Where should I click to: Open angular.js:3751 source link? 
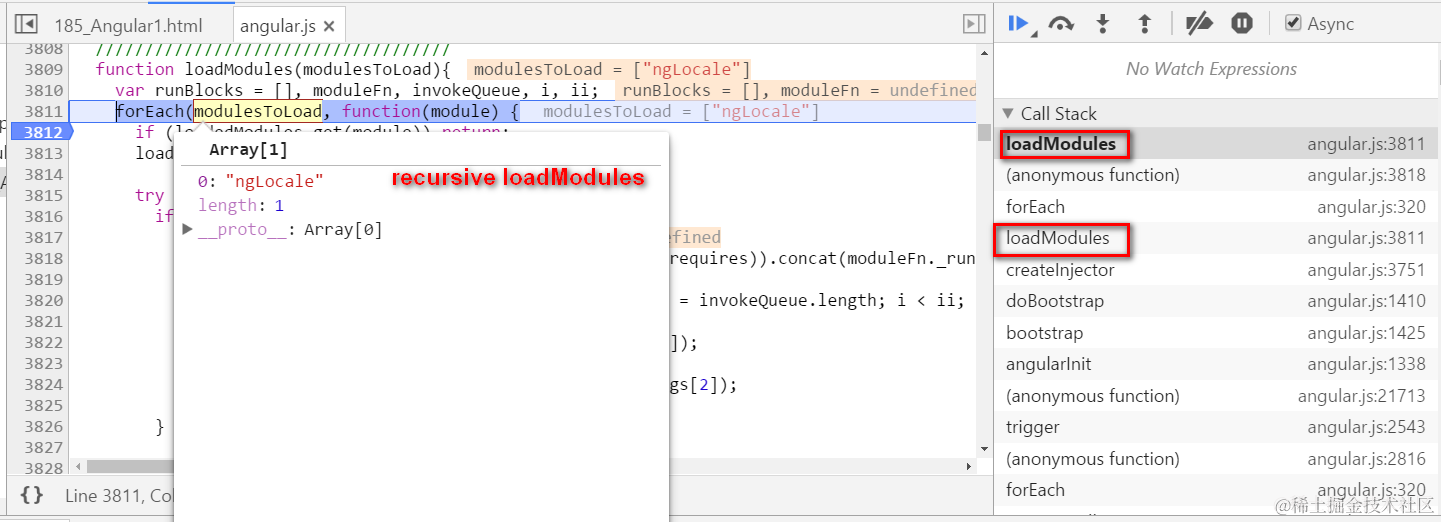pyautogui.click(x=1366, y=270)
